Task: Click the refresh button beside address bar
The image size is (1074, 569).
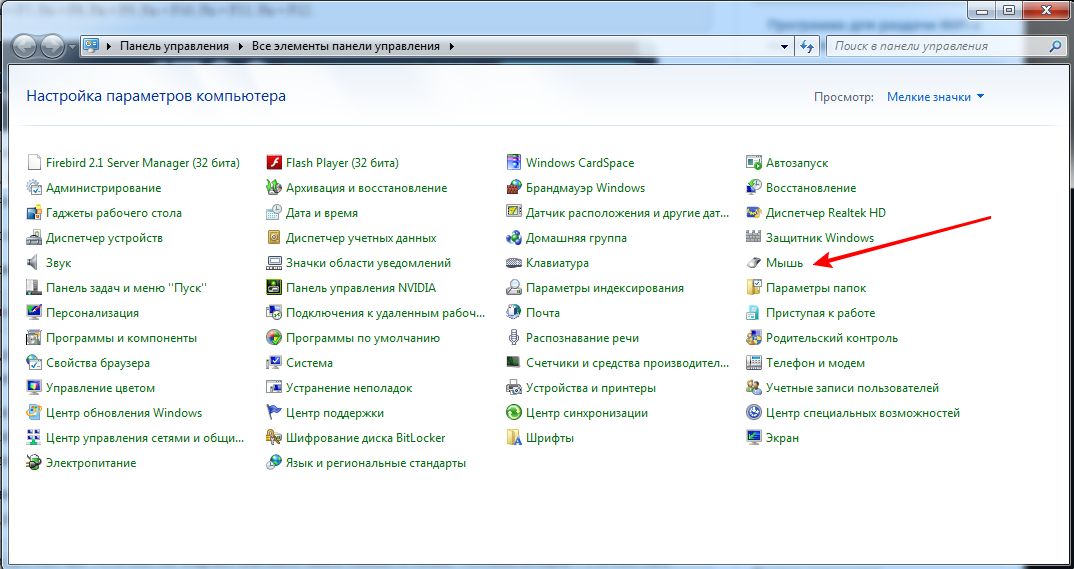Action: 808,47
